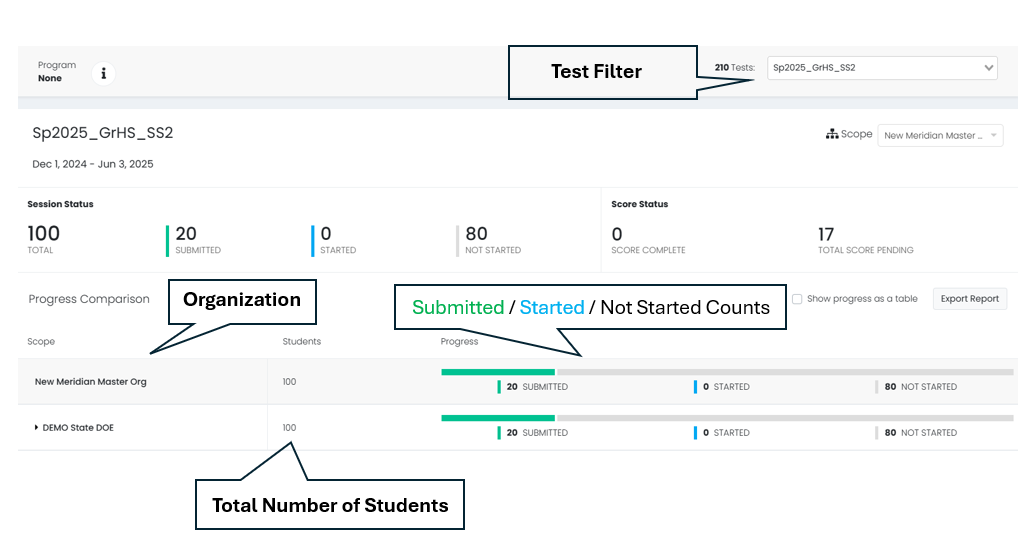Click the DEMO State DOE organization name

click(78, 428)
